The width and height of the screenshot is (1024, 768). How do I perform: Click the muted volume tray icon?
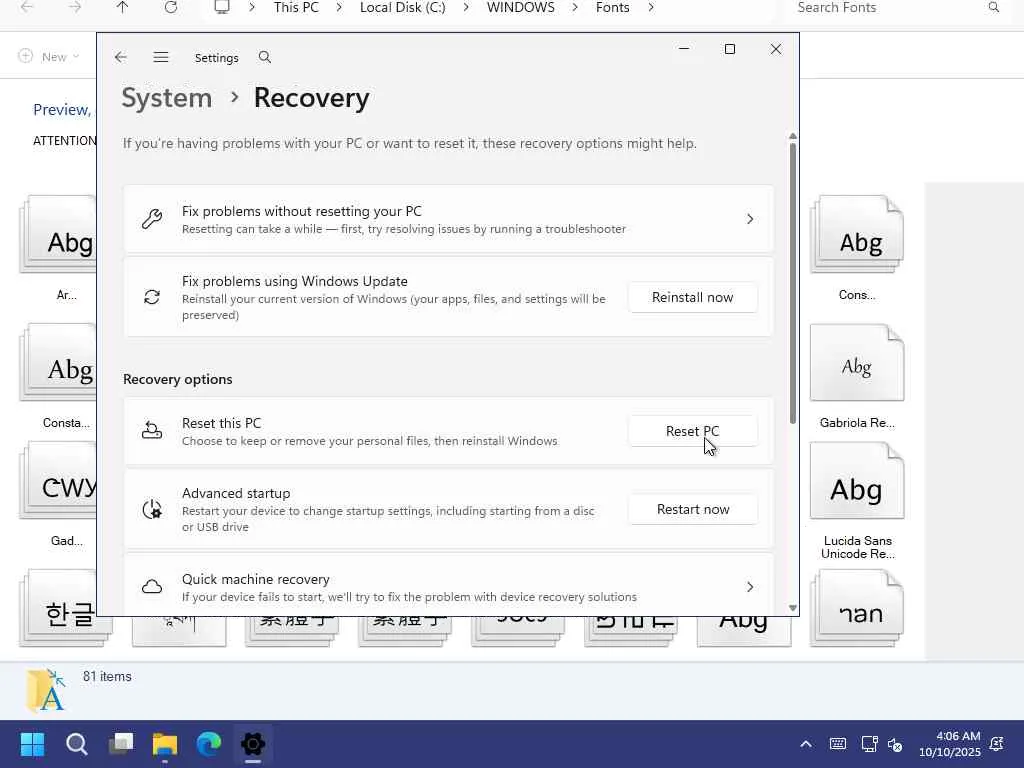(895, 744)
